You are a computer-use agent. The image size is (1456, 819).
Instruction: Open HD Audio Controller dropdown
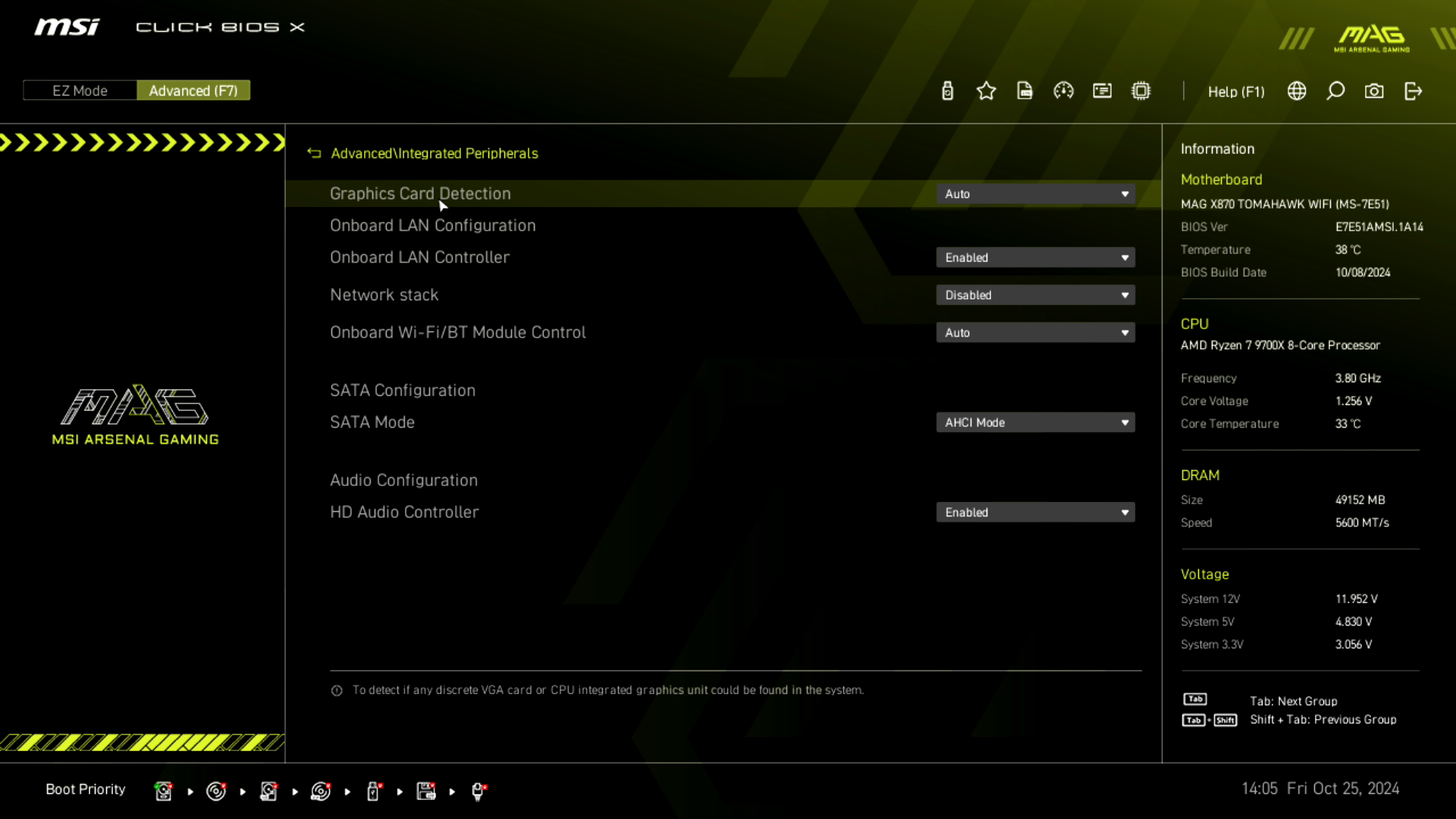click(x=1035, y=513)
